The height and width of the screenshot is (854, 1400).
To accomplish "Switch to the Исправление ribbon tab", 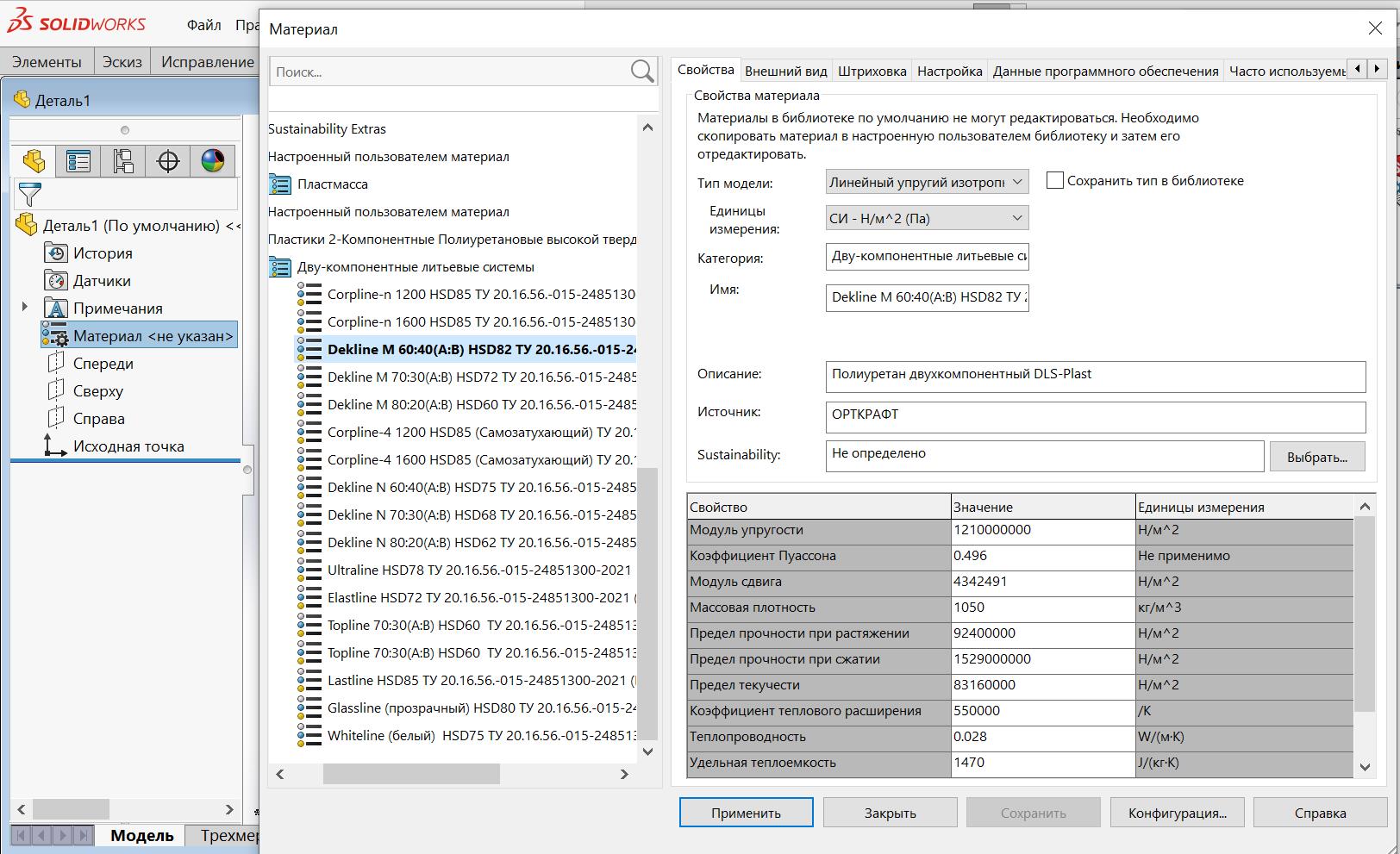I will point(207,61).
